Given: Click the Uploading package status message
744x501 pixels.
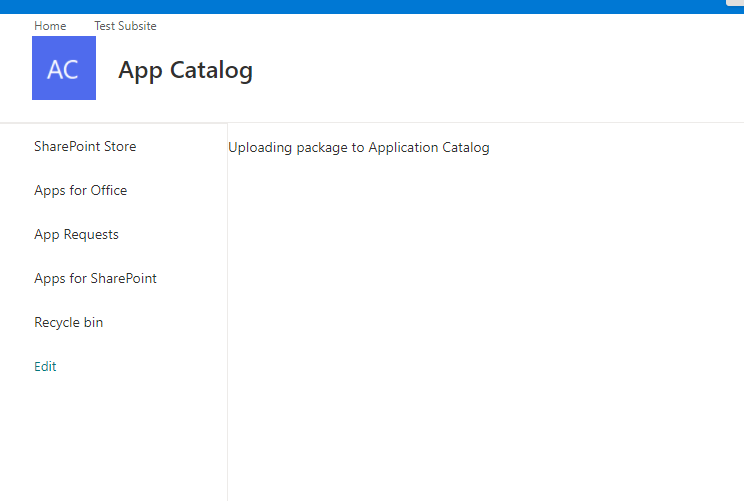Looking at the screenshot, I should click(358, 148).
